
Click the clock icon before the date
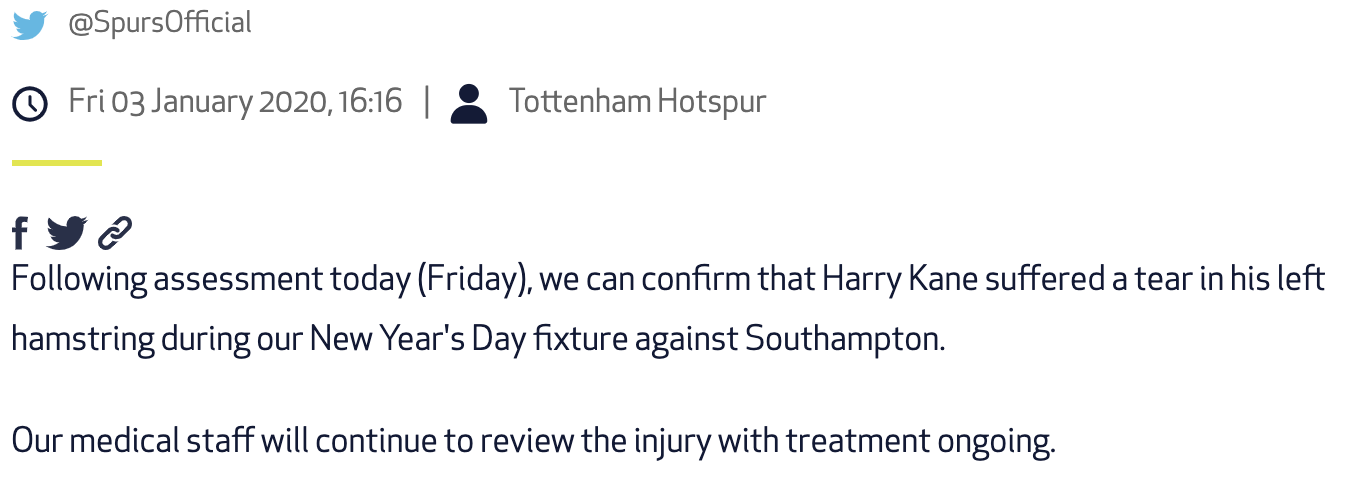[x=30, y=103]
